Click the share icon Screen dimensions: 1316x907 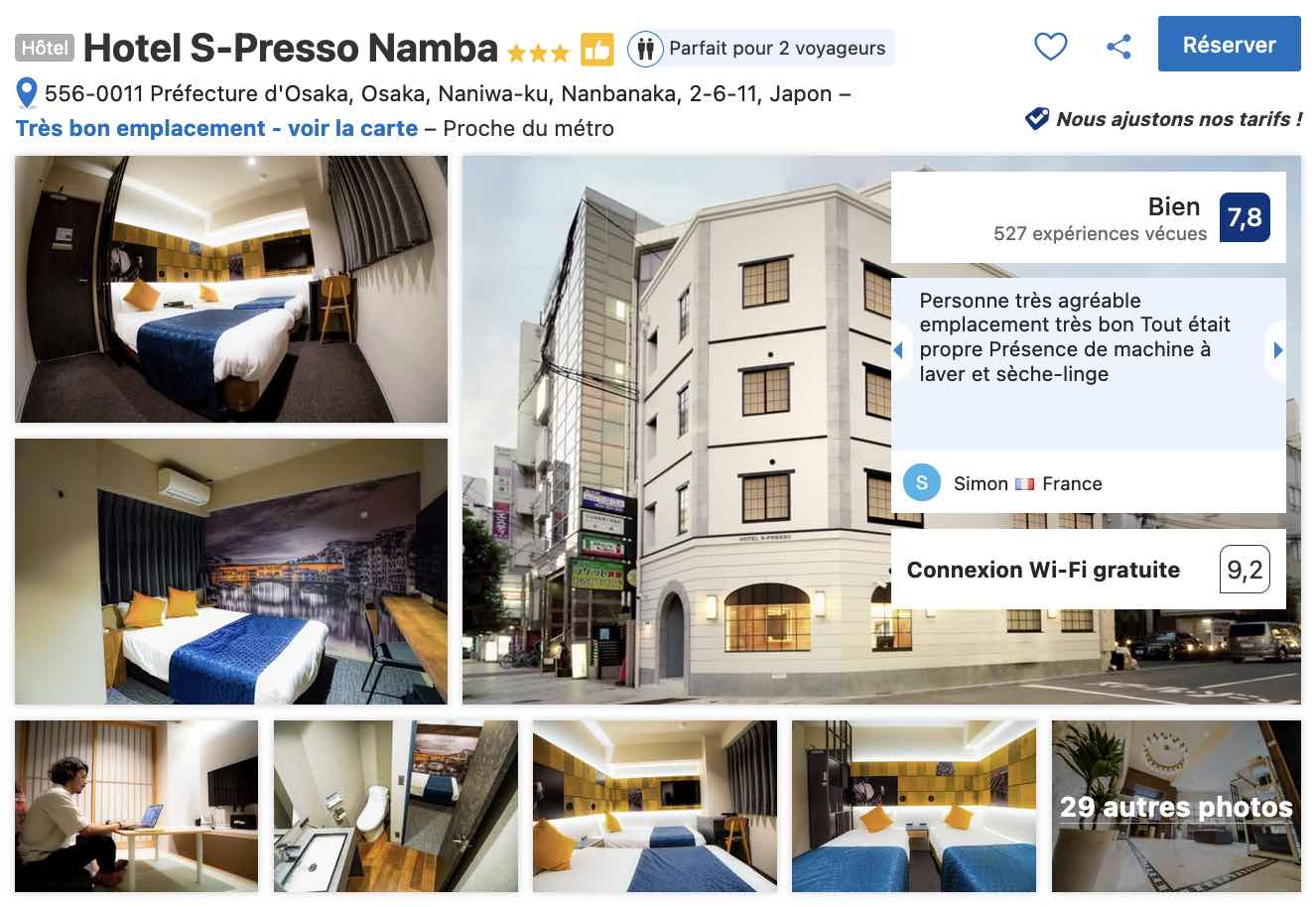(x=1119, y=46)
